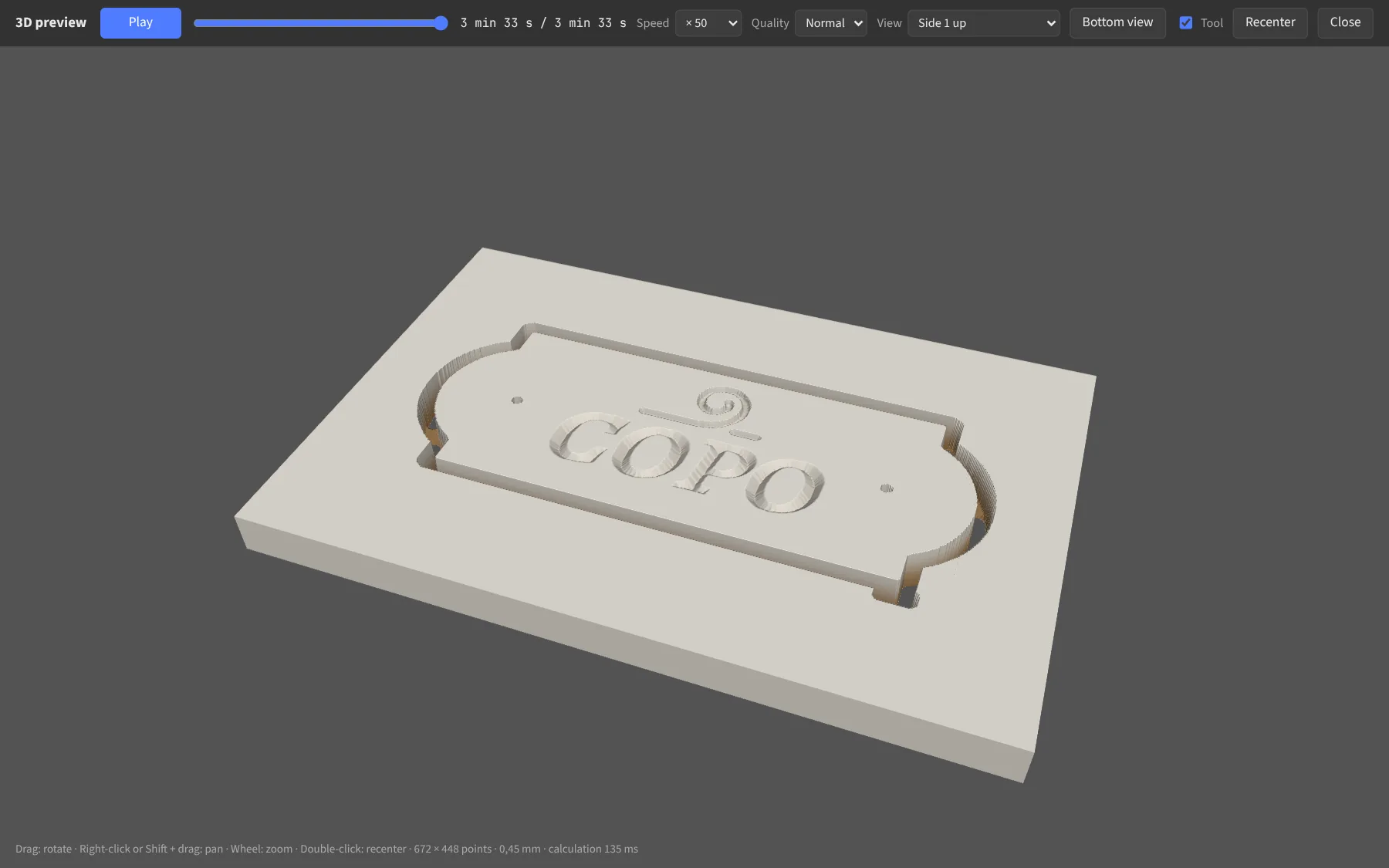
Task: Open the Speed ×50 dropdown
Action: [x=708, y=23]
